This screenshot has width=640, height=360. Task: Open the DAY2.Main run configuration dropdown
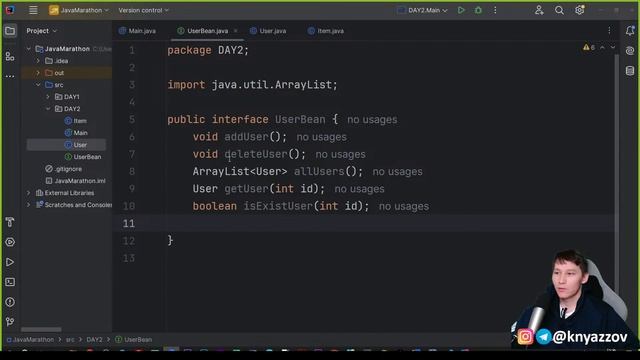[422, 10]
